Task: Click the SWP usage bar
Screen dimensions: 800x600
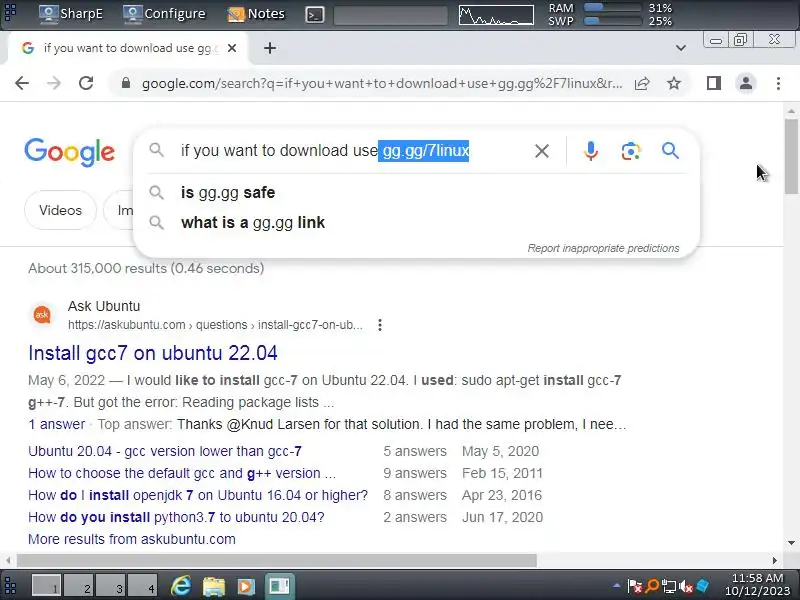Action: pyautogui.click(x=612, y=21)
